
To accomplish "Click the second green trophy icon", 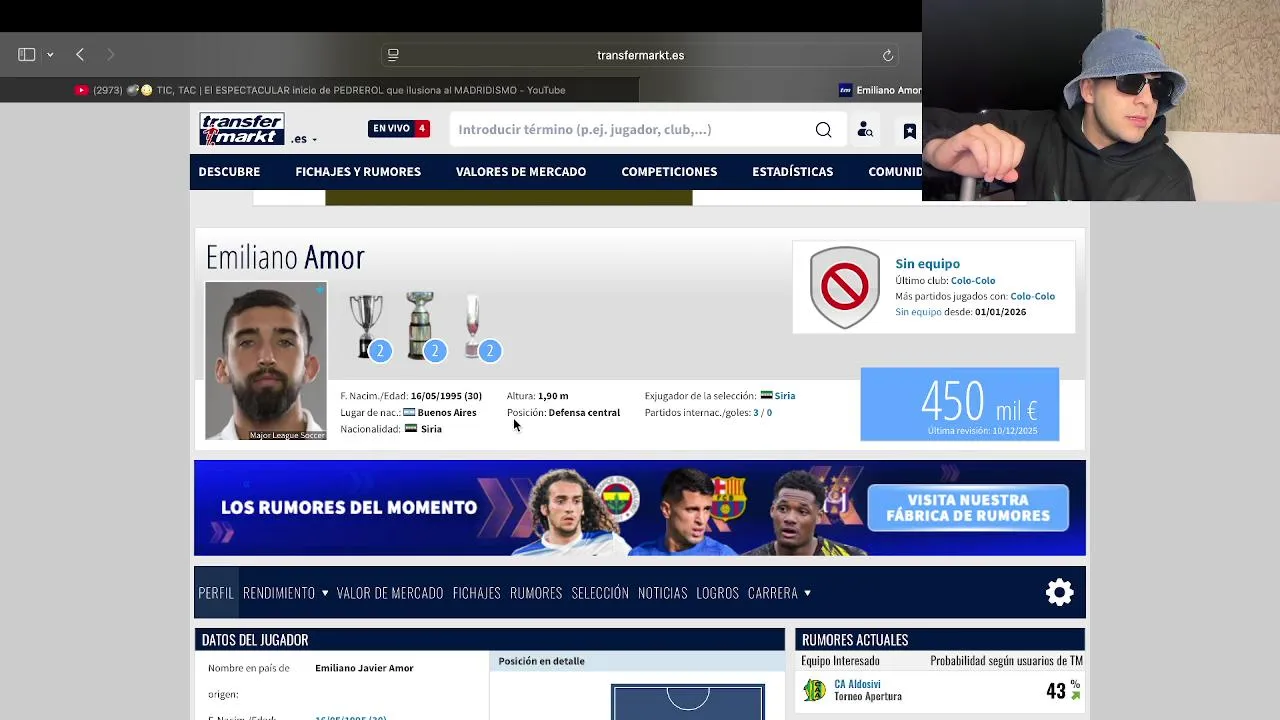I will click(420, 325).
